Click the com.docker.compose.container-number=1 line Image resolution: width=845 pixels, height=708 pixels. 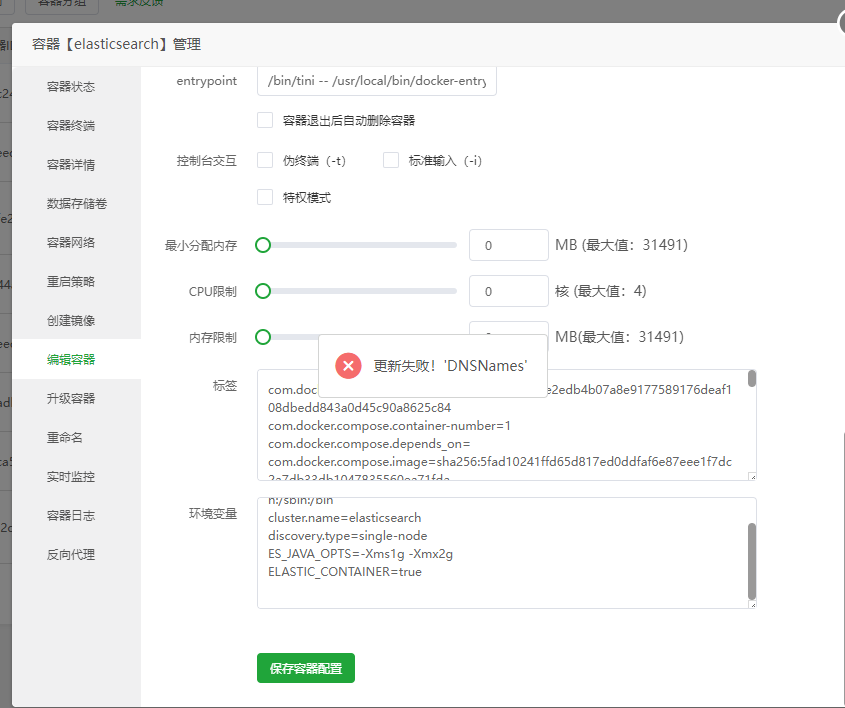389,426
